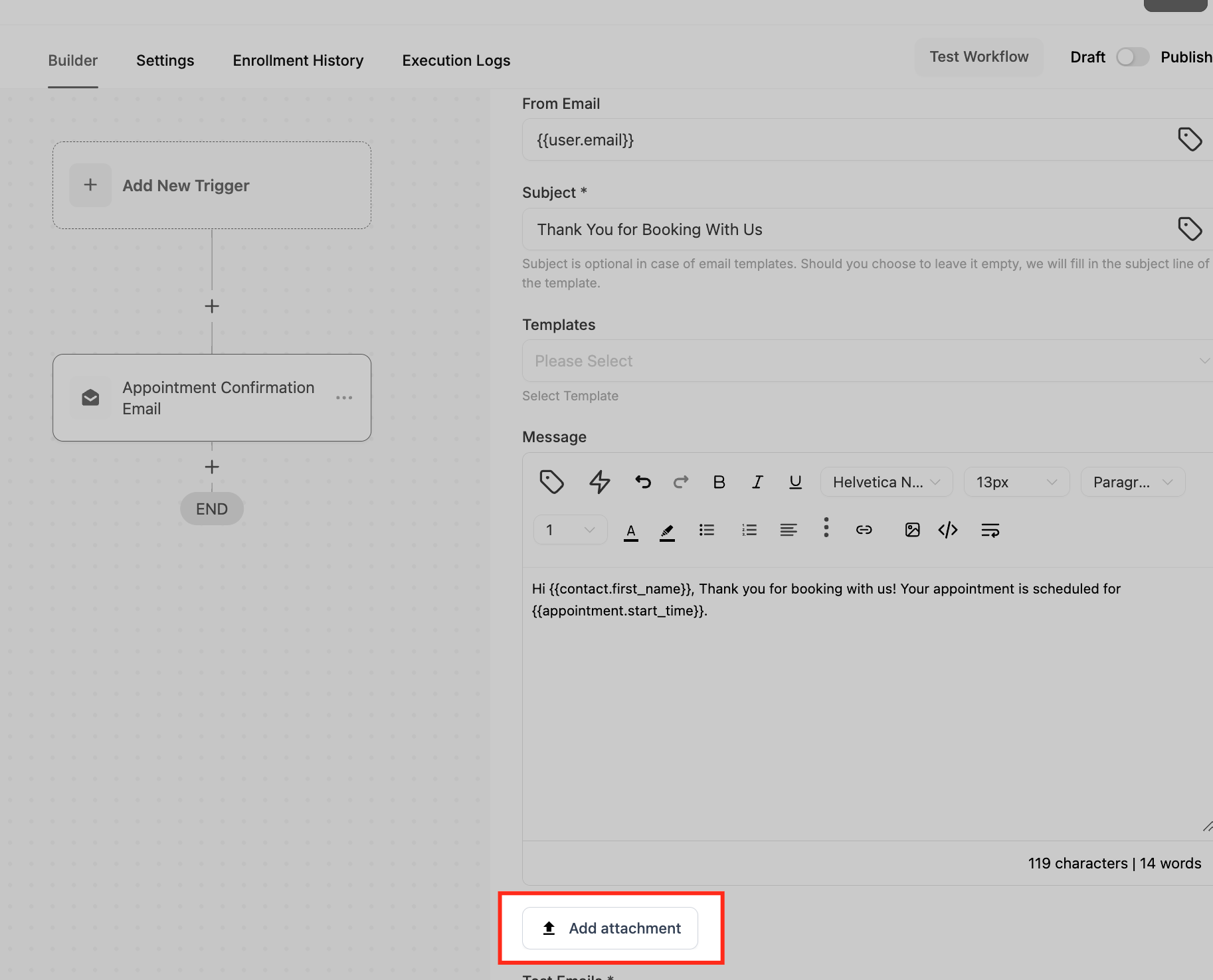Image resolution: width=1213 pixels, height=980 pixels.
Task: Redo the last message edit
Action: click(680, 481)
